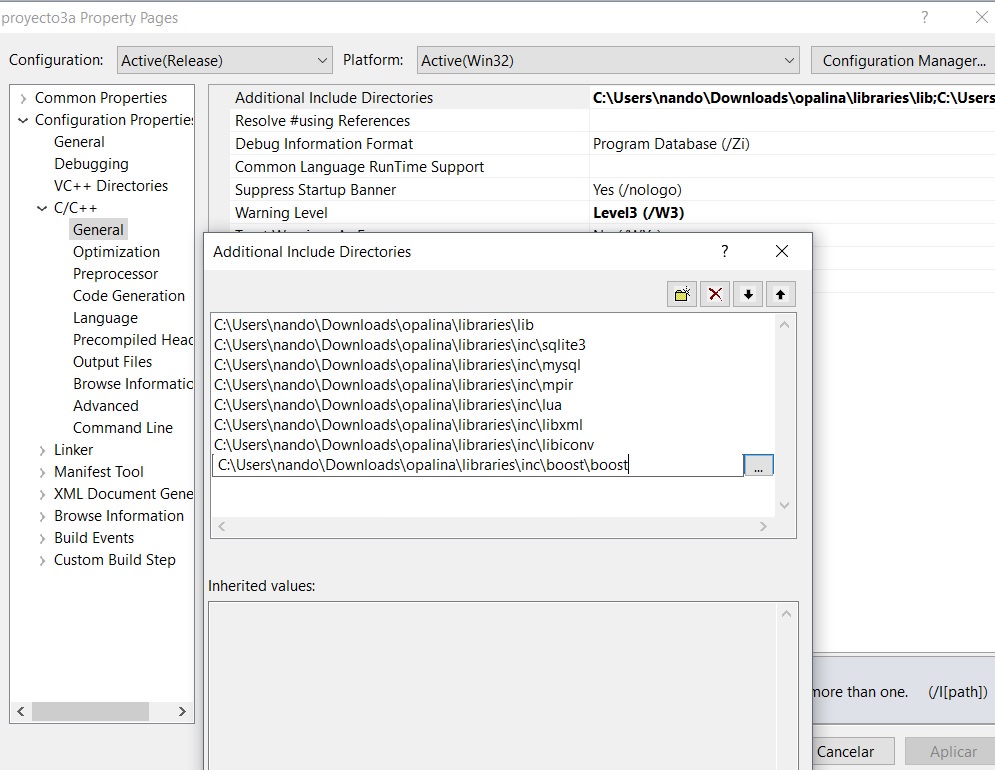Open the Optimization page
Viewport: 995px width, 770px height.
coord(116,252)
